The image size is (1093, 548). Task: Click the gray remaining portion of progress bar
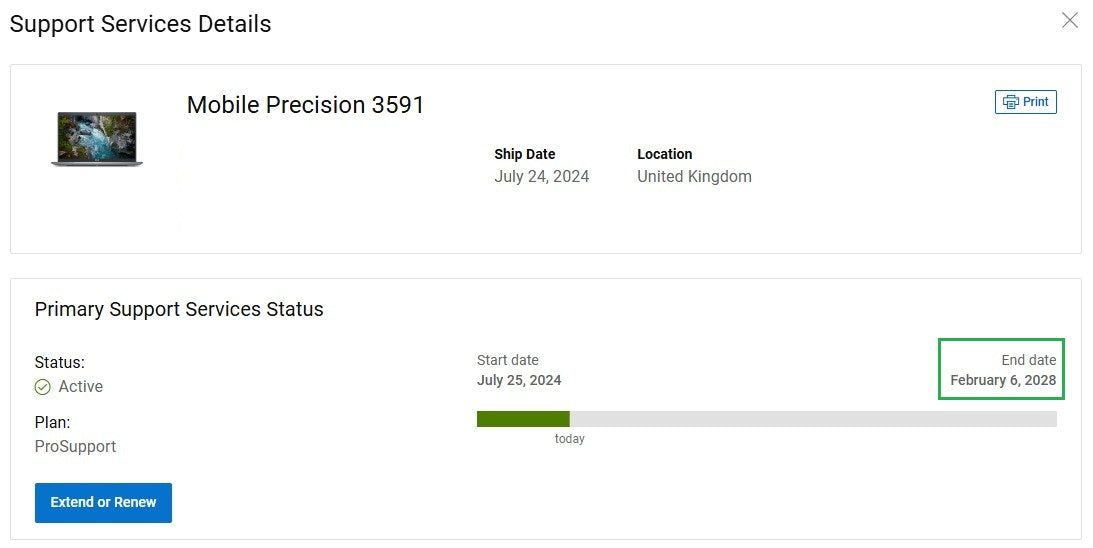[812, 419]
